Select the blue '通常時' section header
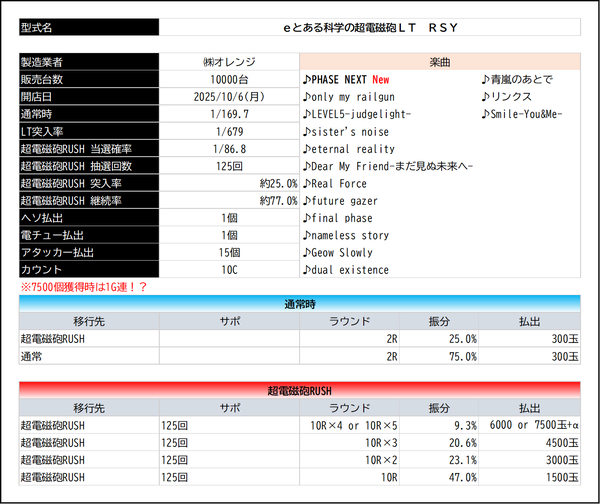600x504 pixels. pos(300,304)
